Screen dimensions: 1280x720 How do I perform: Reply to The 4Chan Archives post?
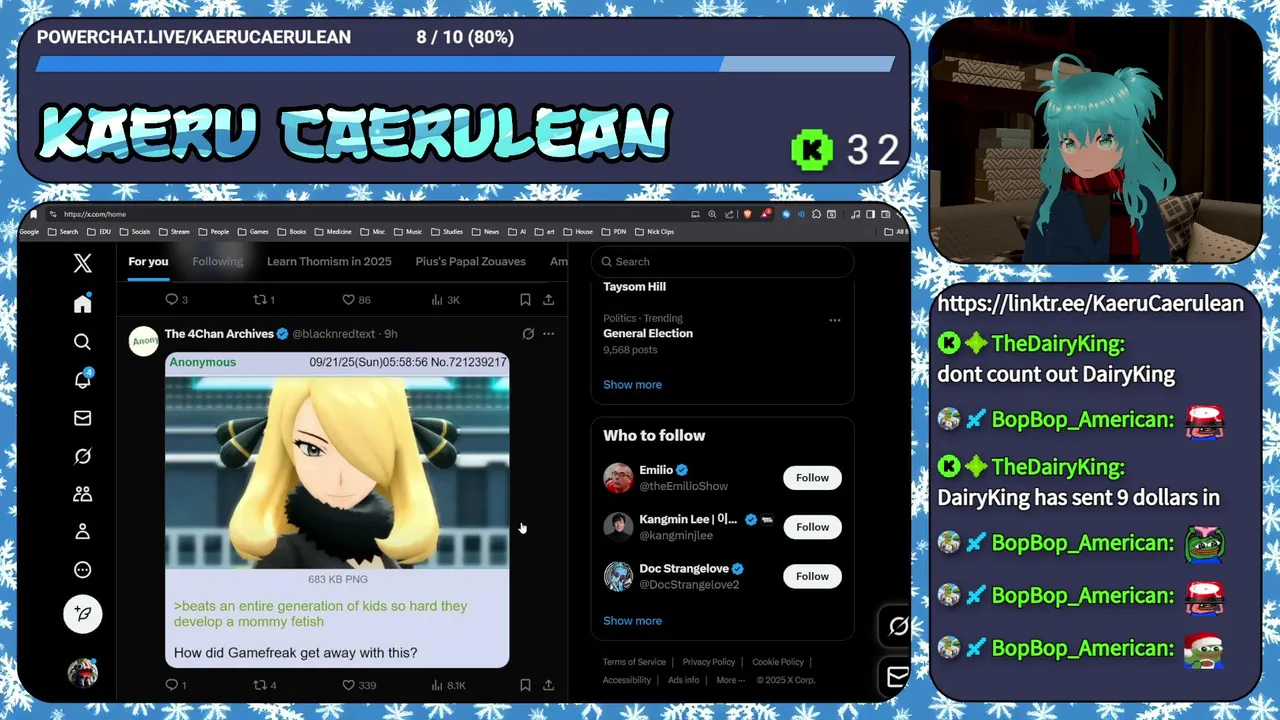coord(176,685)
